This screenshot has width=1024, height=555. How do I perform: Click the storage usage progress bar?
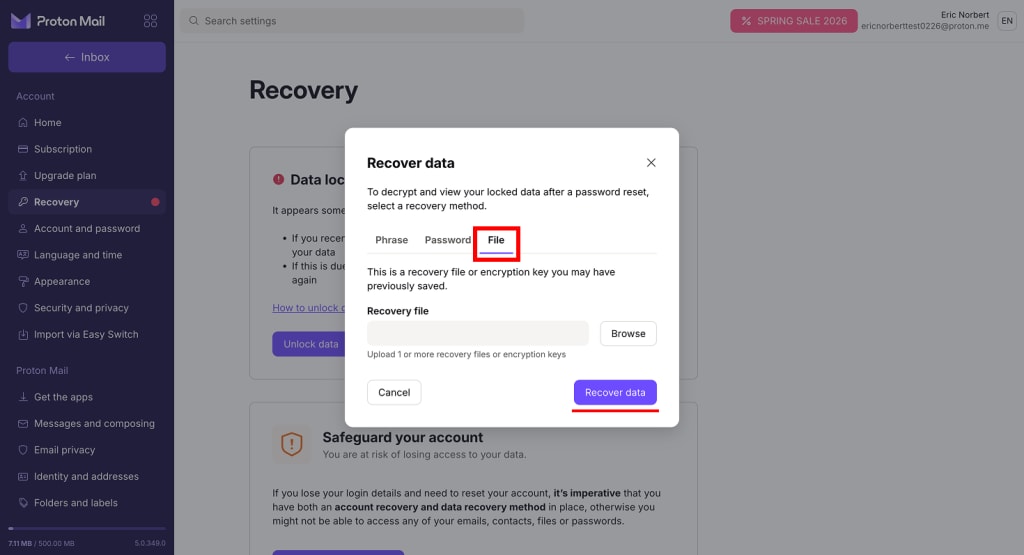pyautogui.click(x=86, y=528)
